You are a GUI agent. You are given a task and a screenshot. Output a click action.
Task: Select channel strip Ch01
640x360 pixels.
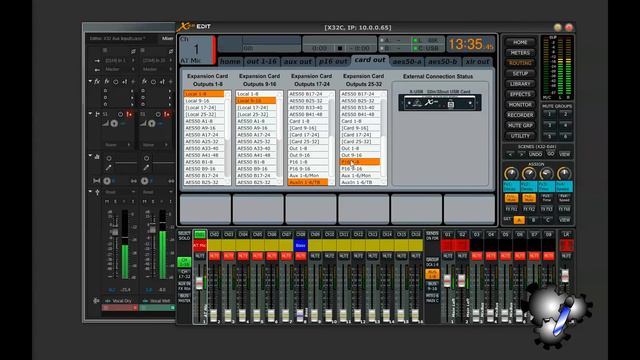(x=200, y=234)
